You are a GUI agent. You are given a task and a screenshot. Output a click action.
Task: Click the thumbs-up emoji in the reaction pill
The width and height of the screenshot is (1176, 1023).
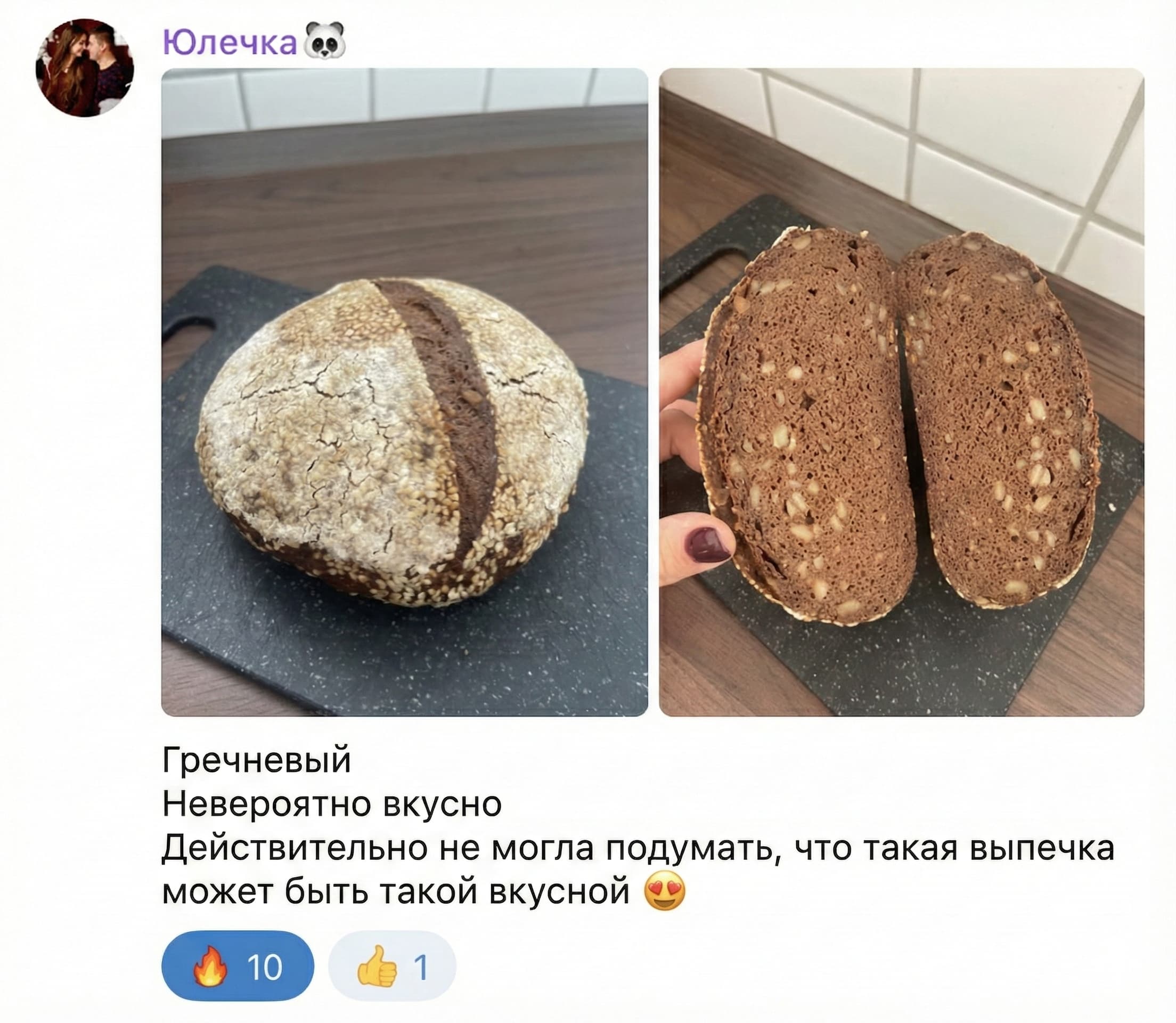click(377, 966)
